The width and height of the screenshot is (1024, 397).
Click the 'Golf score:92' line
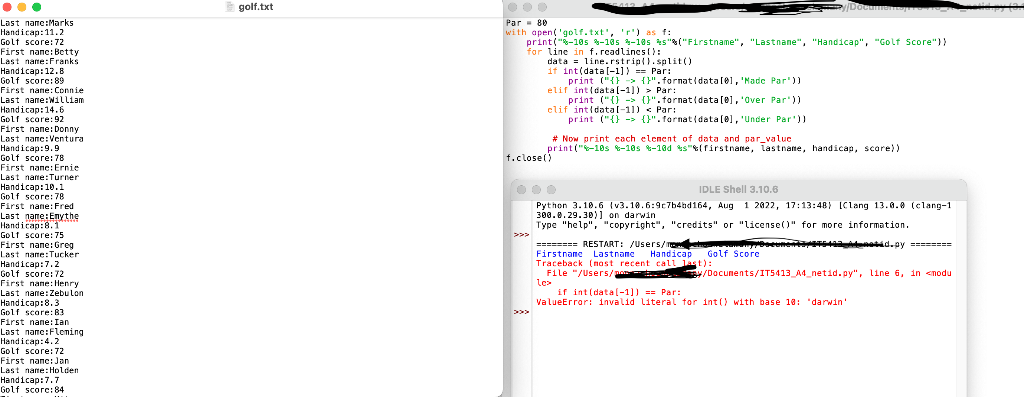coord(32,119)
